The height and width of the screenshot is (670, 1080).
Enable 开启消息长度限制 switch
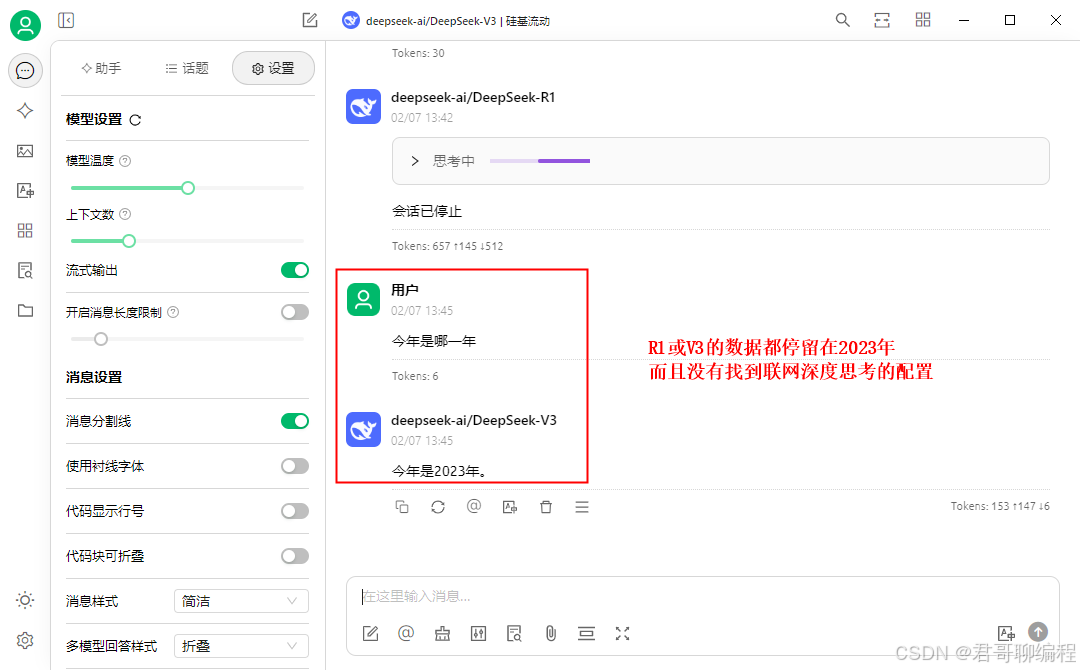pyautogui.click(x=295, y=313)
